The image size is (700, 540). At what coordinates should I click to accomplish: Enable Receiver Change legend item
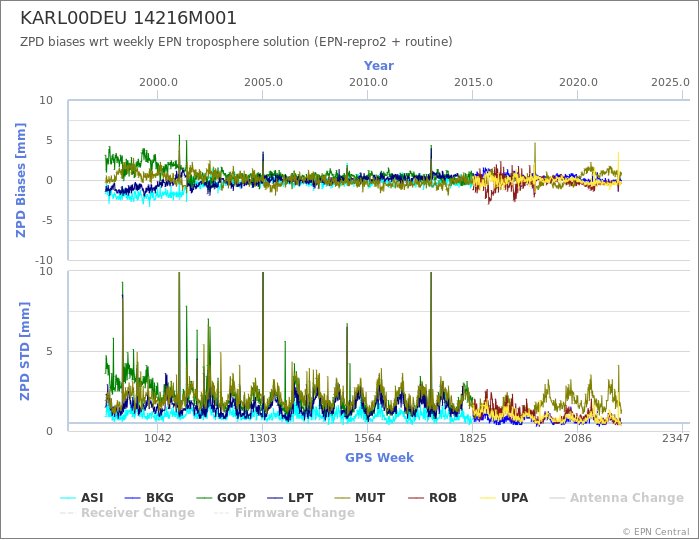point(128,513)
